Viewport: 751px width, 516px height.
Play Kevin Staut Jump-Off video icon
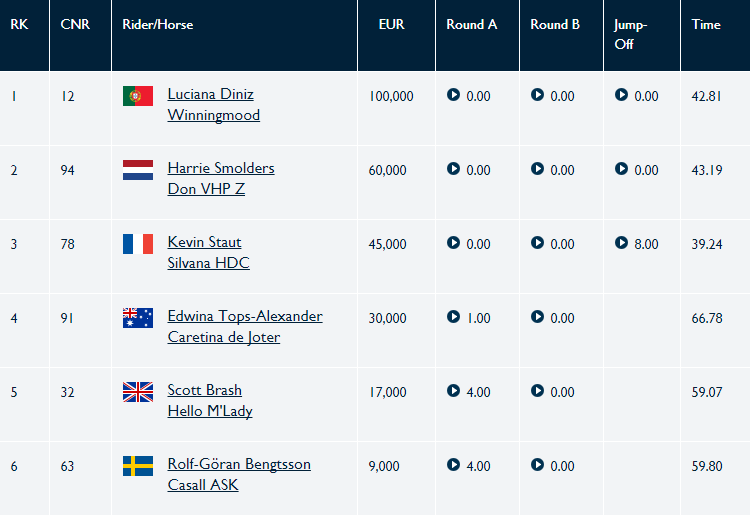(621, 243)
